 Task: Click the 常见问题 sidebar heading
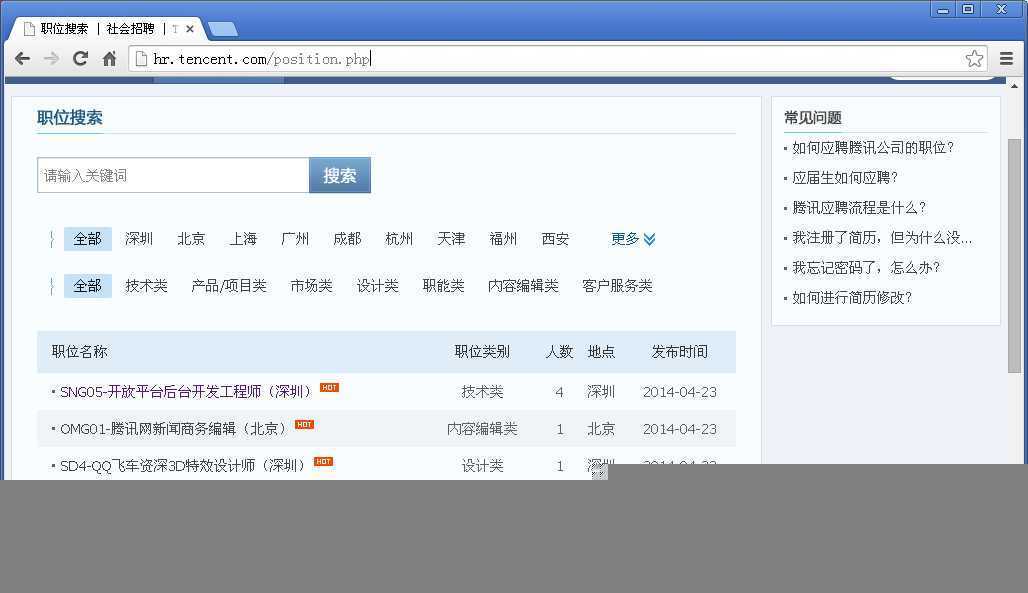click(812, 118)
